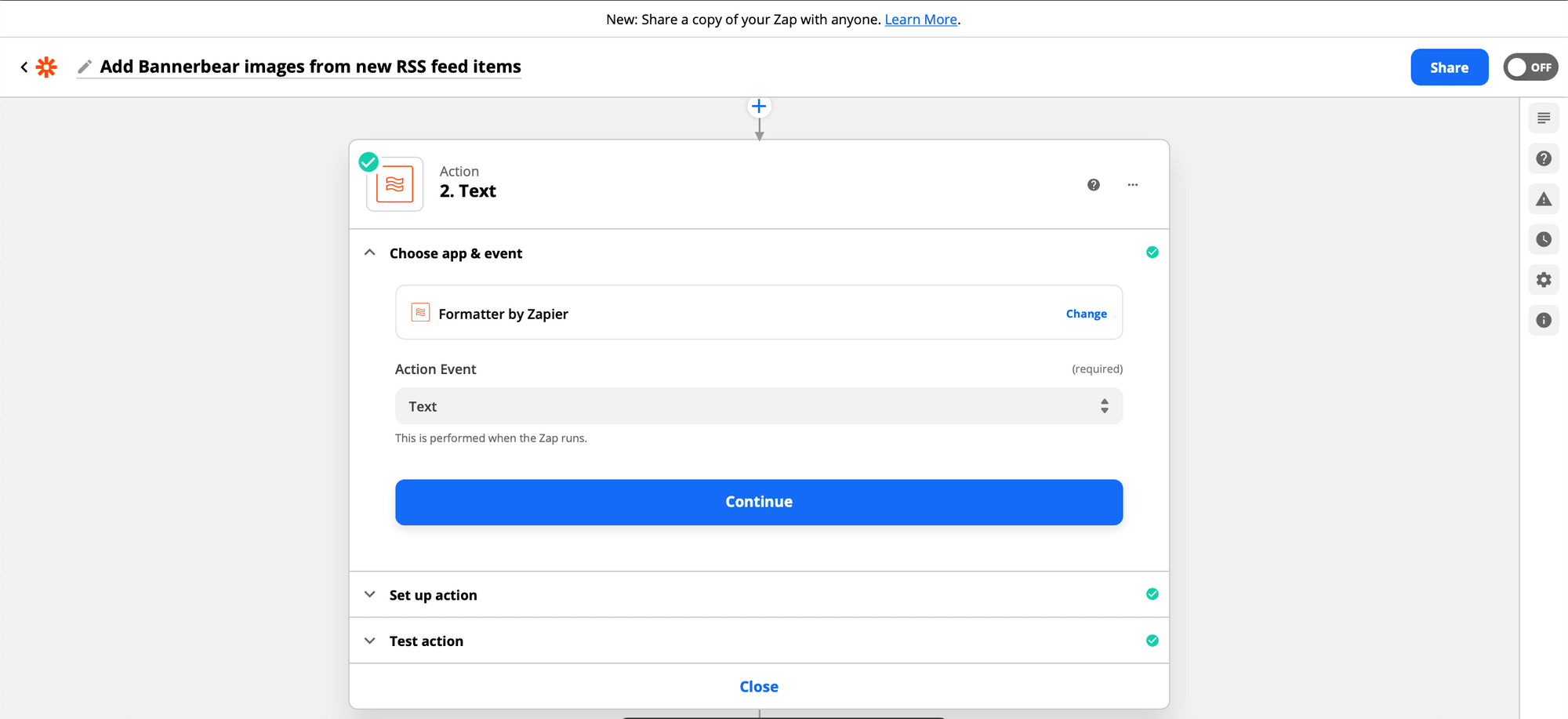Open the Formatter app icon in step header
The height and width of the screenshot is (719, 1568).
pos(395,184)
